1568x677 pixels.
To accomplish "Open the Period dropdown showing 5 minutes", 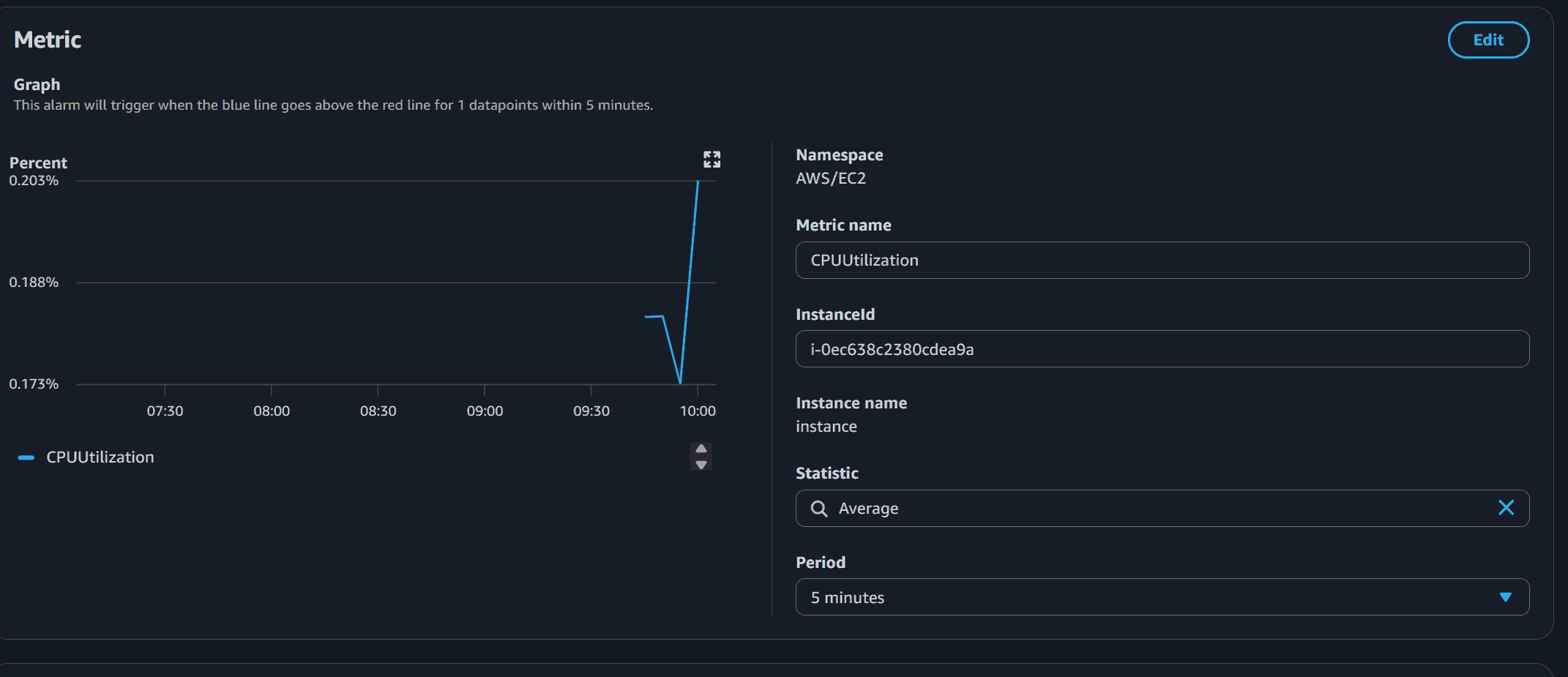I will pyautogui.click(x=1162, y=597).
